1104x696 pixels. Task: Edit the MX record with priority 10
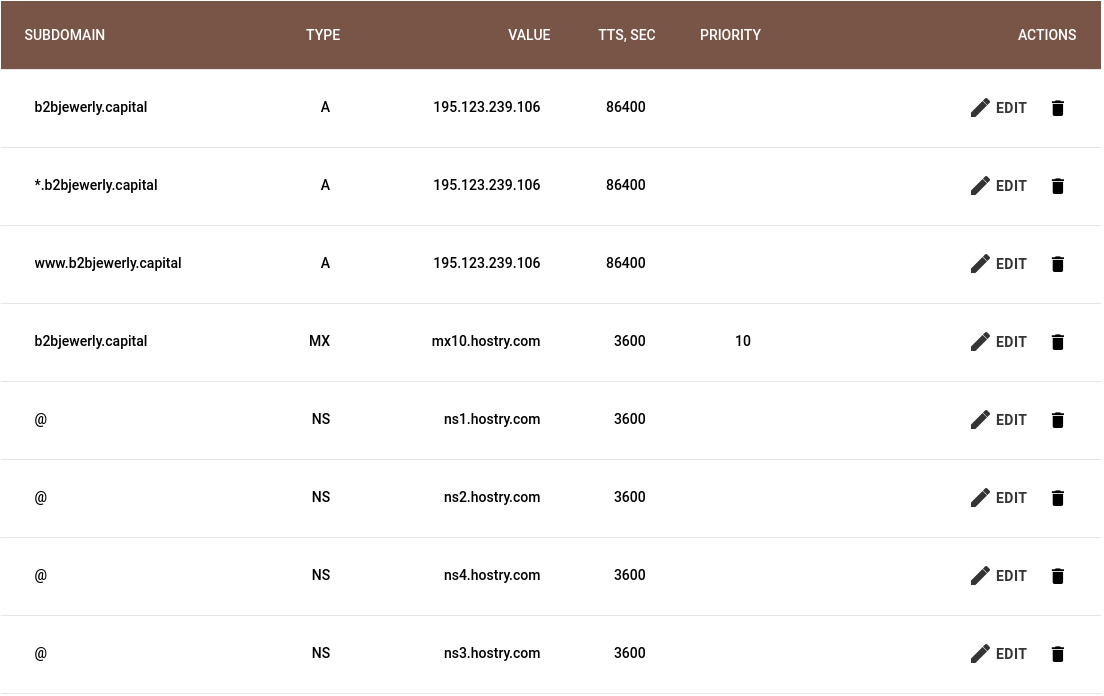(x=999, y=342)
